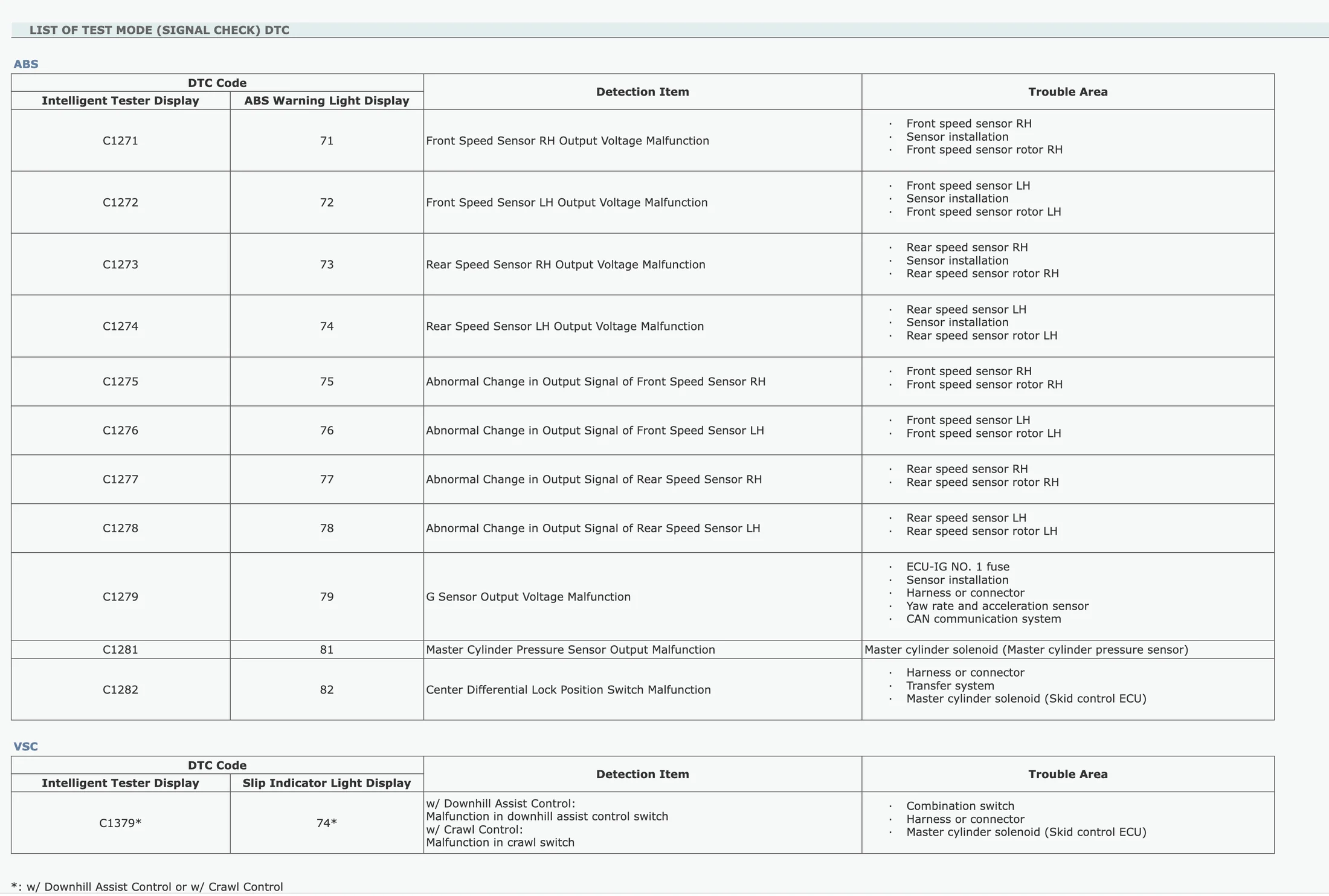Viewport: 1329px width, 896px height.
Task: Select warning light value 71
Action: 327,141
